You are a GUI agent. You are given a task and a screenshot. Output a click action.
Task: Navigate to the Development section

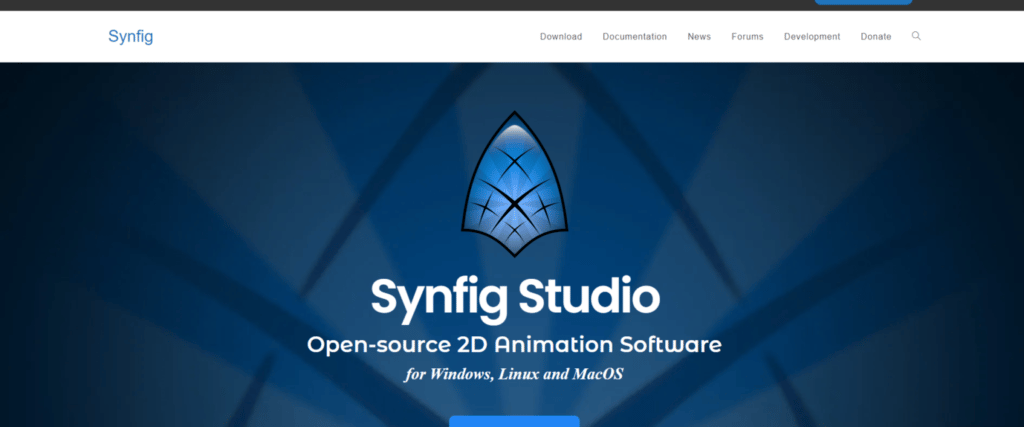[811, 37]
